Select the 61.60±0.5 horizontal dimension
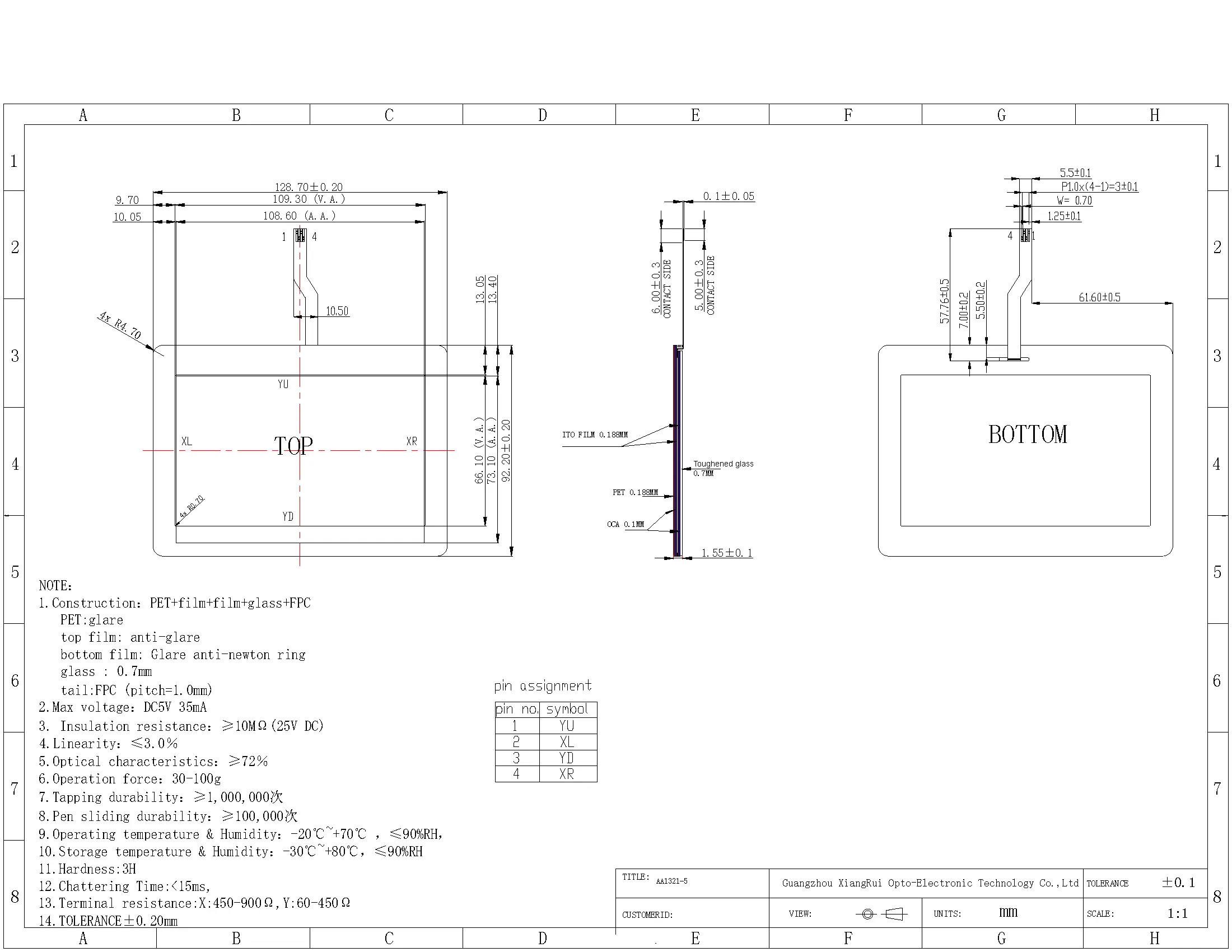 tap(1099, 297)
